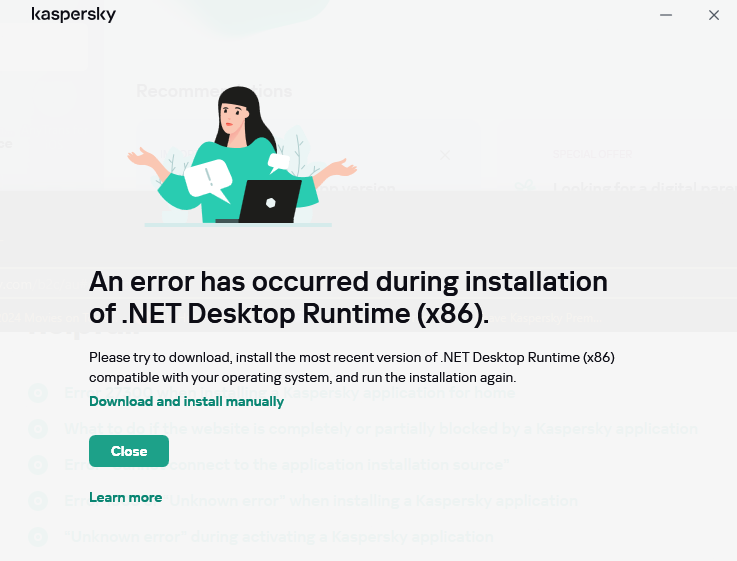Click the Kaspersky logo
Screen dimensions: 737x561
coord(73,15)
